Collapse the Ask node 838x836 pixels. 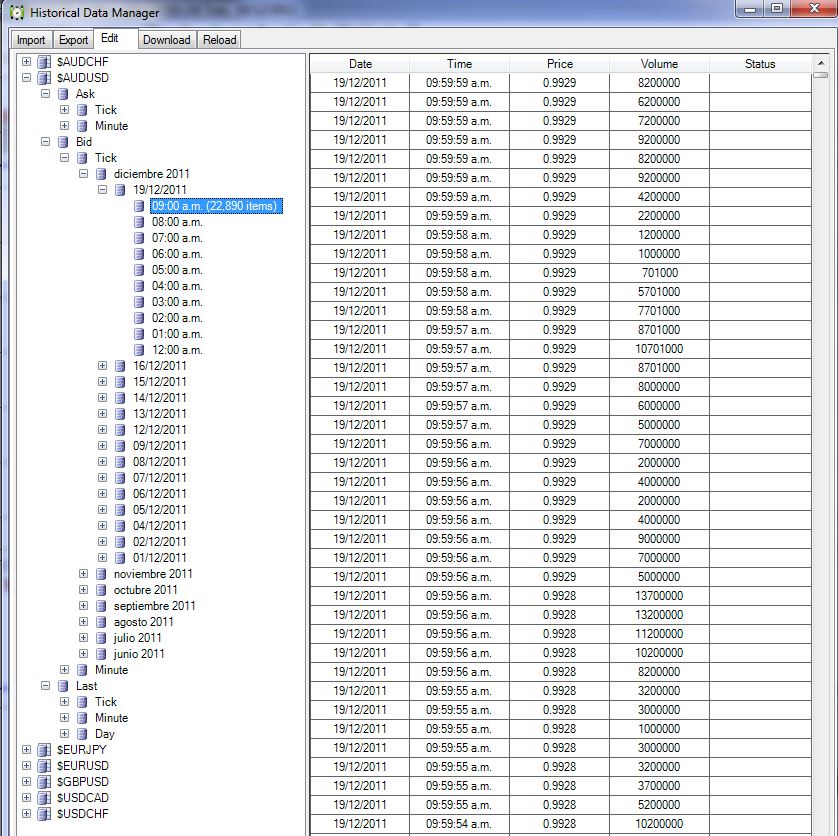45,94
